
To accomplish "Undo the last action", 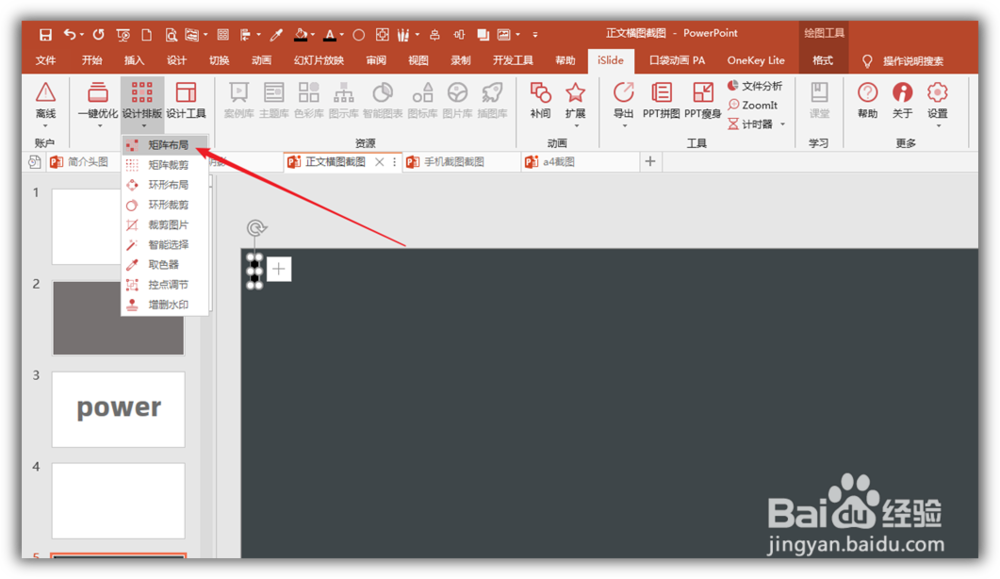I will 70,34.
